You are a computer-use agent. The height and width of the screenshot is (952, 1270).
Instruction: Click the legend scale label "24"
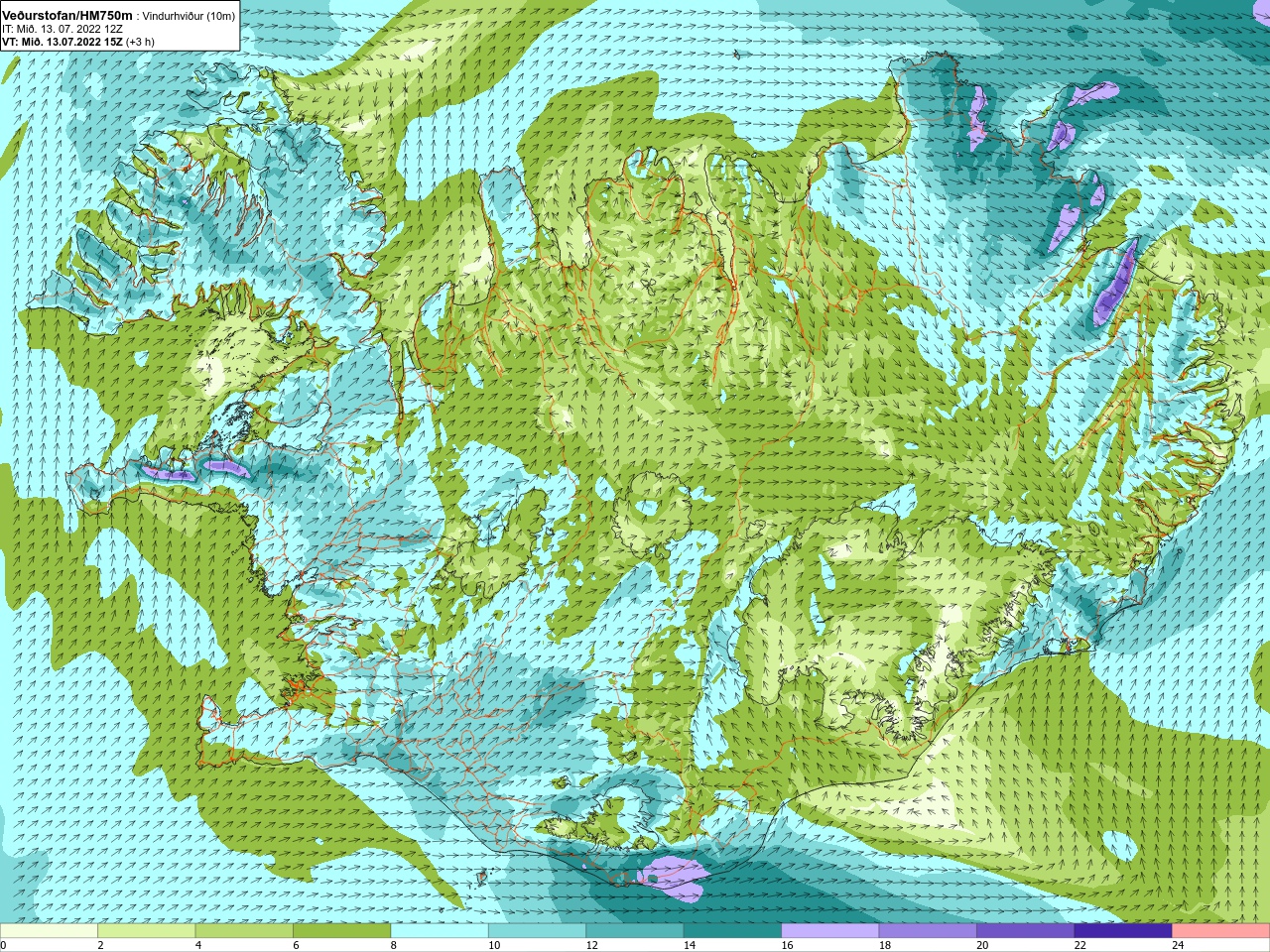coord(1178,945)
